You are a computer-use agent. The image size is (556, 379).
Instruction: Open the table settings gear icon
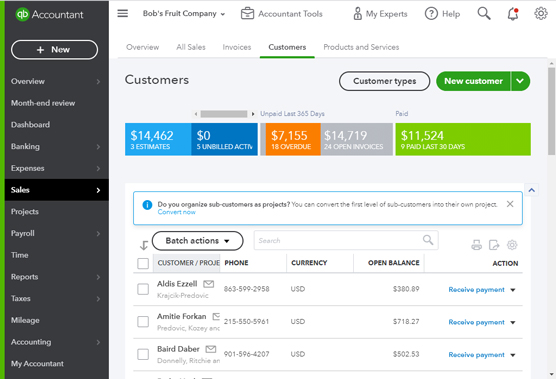[512, 245]
